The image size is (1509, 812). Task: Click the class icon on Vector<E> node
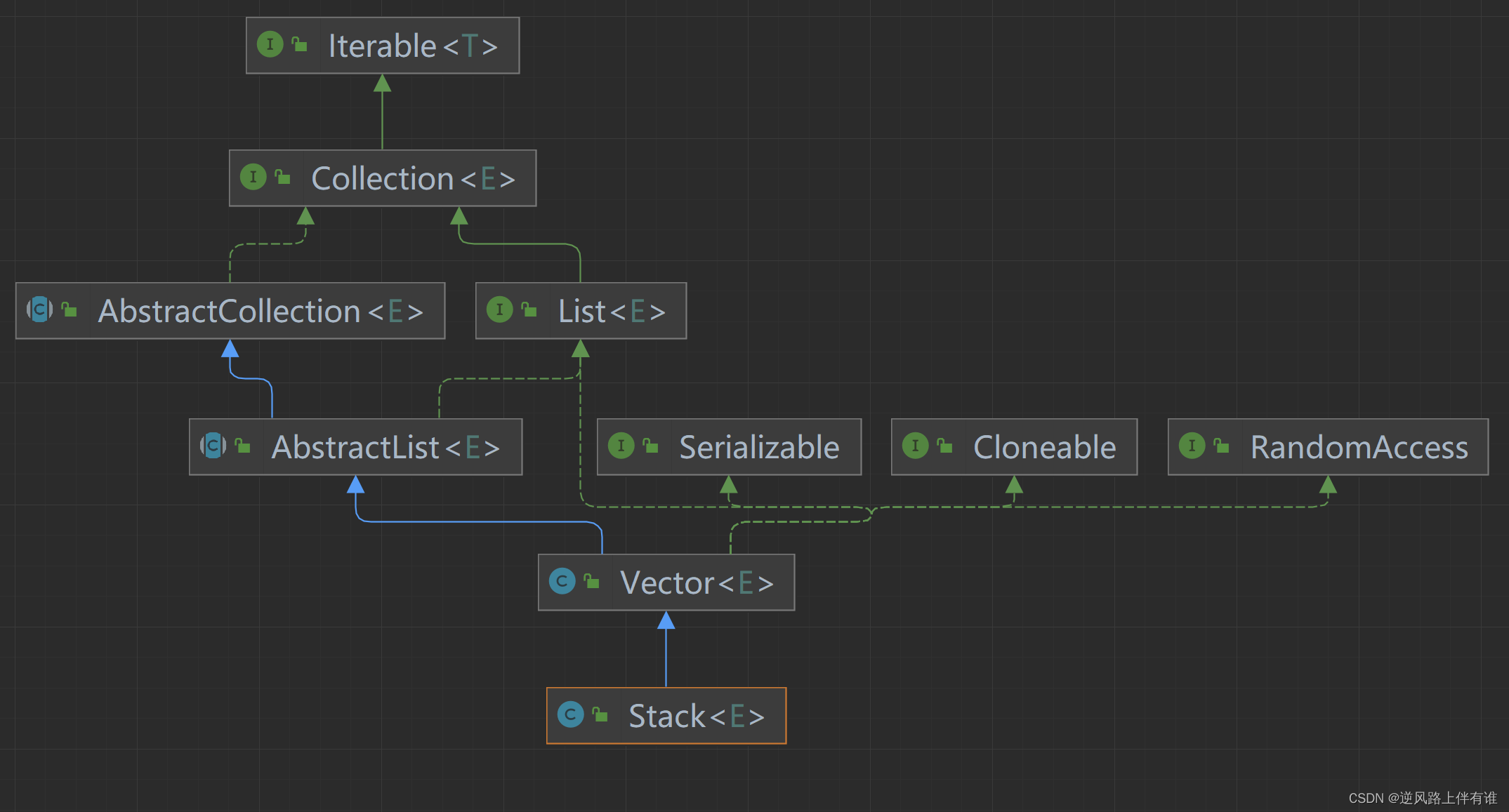562,581
